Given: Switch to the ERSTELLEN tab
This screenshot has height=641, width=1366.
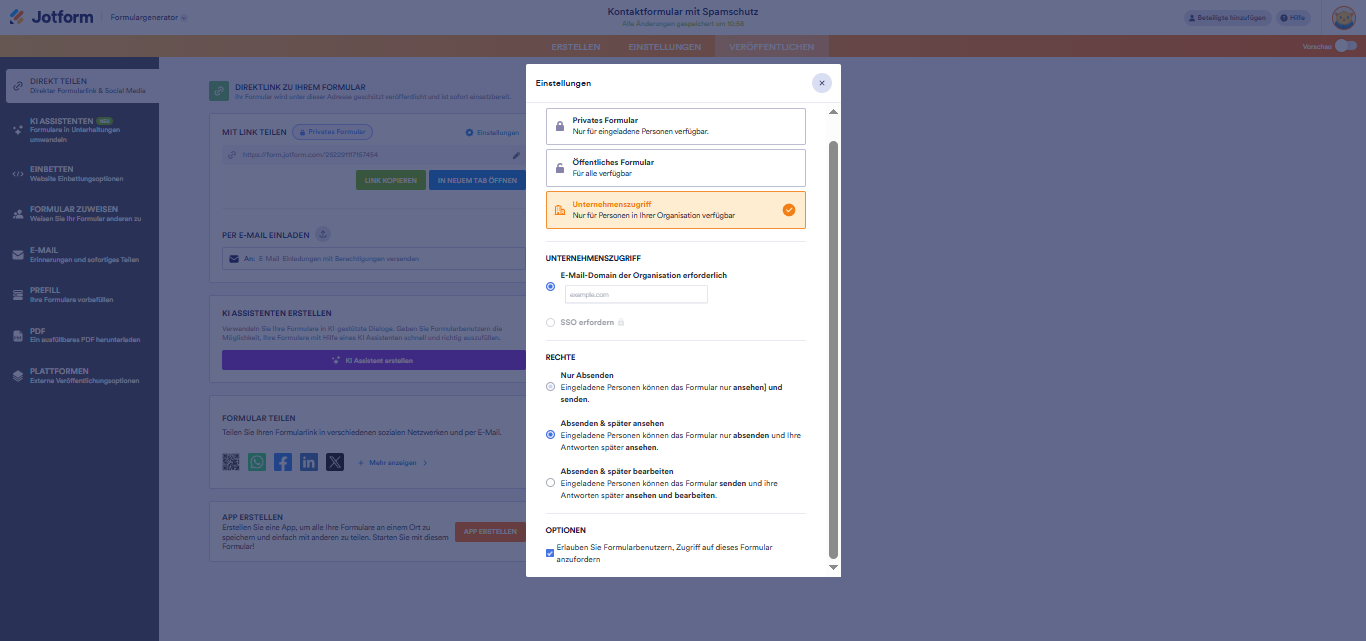Looking at the screenshot, I should [x=576, y=47].
